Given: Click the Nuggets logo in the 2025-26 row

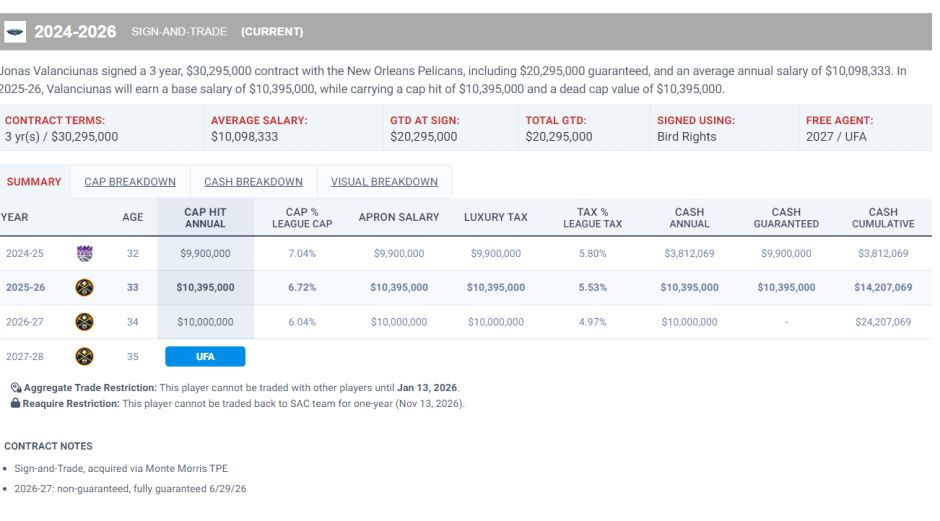Looking at the screenshot, I should point(85,287).
